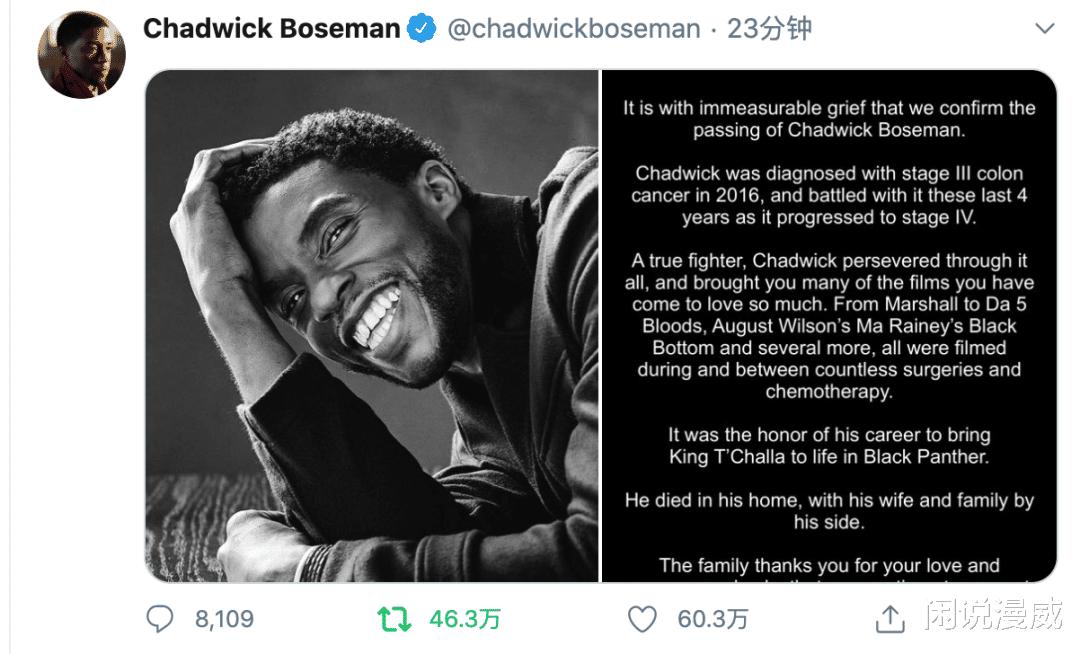Click the 23分钟 timestamp
Viewport: 1080px width, 654px height.
(769, 29)
